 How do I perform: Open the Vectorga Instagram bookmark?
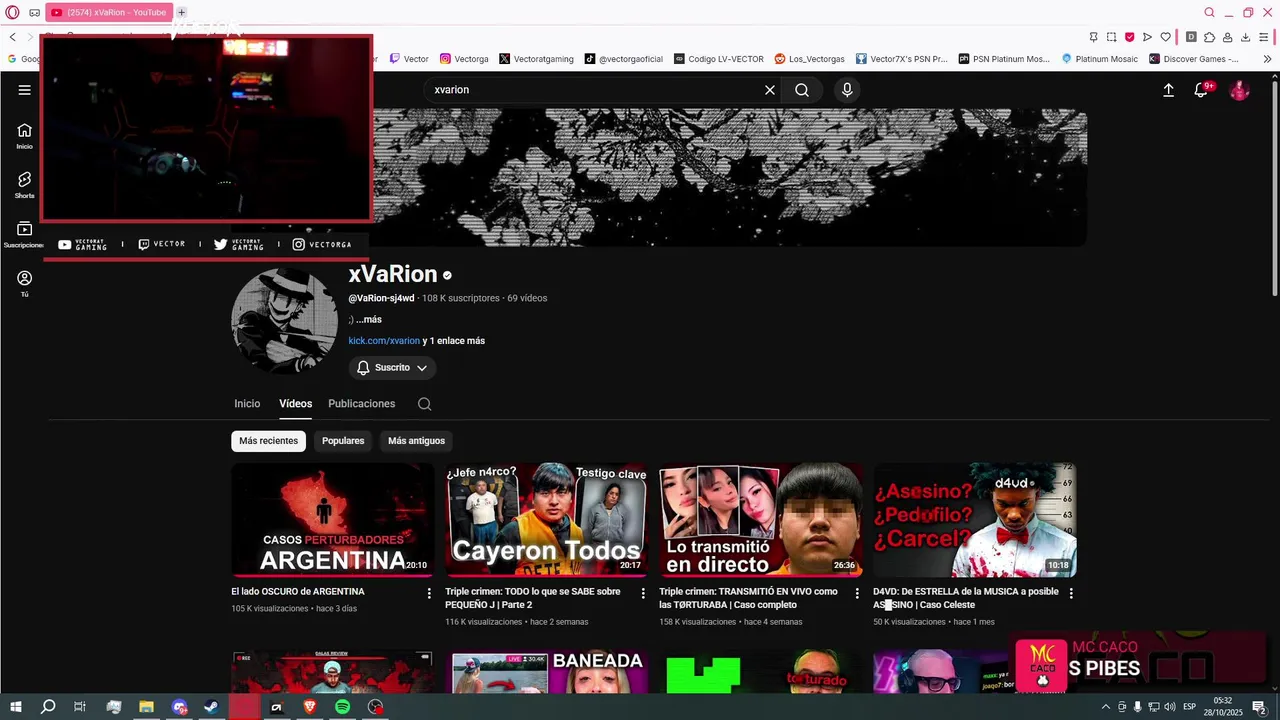pyautogui.click(x=464, y=59)
